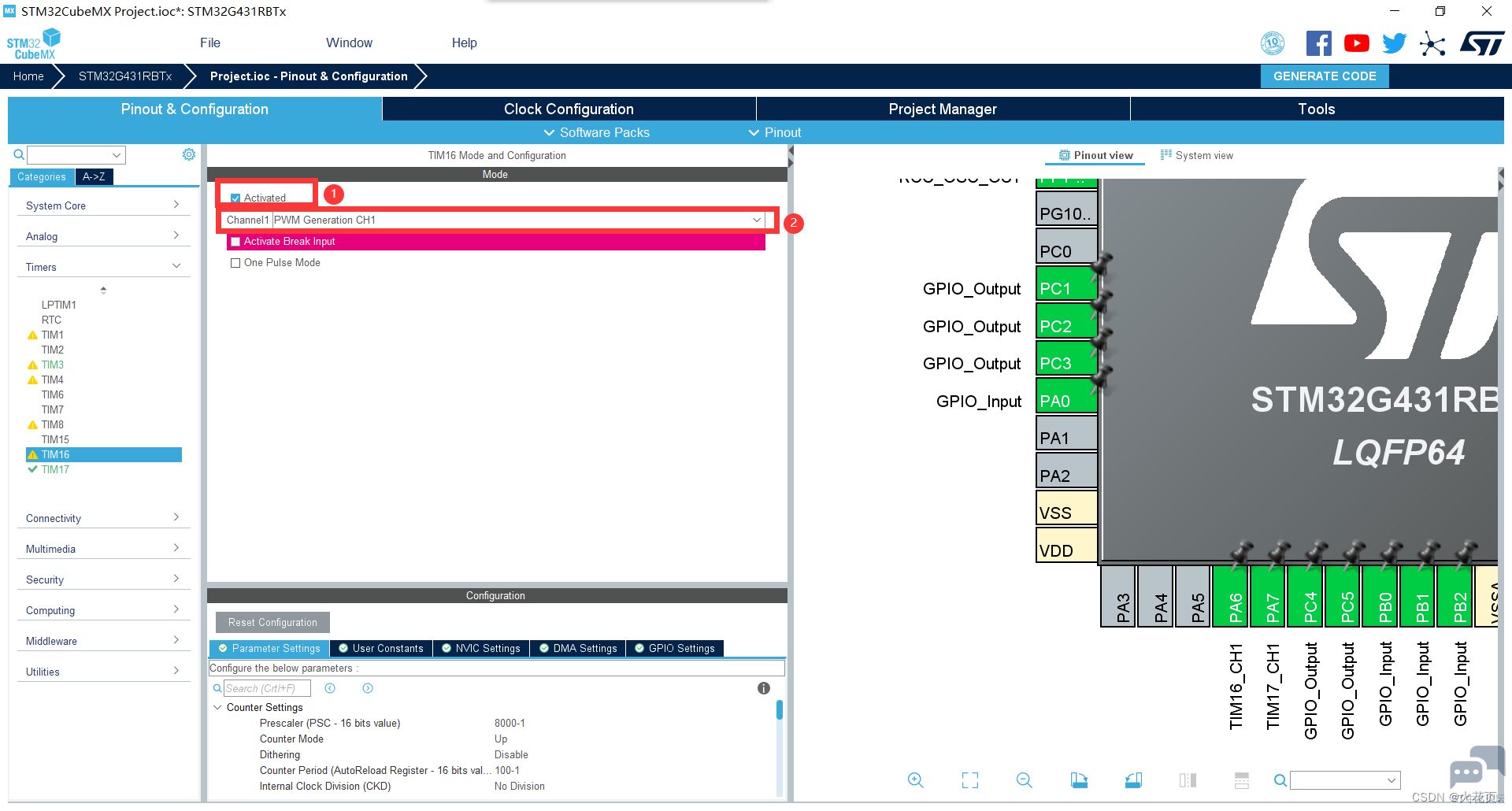Open the pin search dropdown arrow

[1392, 780]
